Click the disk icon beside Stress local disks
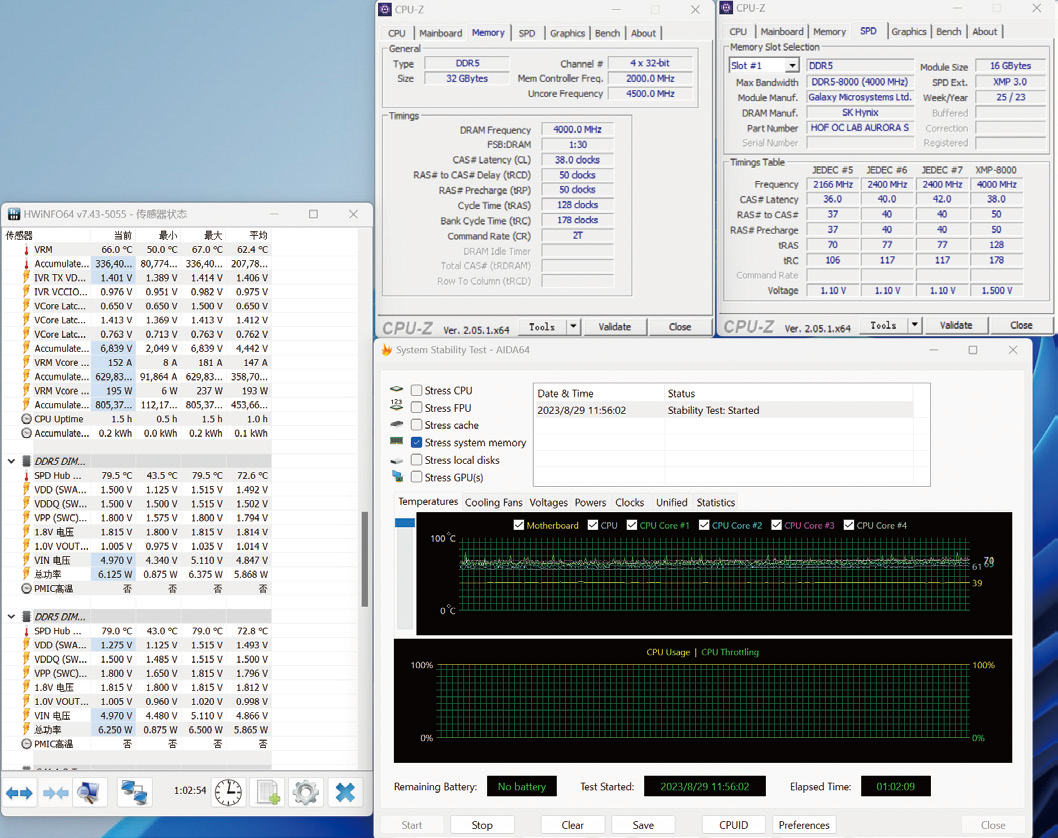The image size is (1058, 838). pos(395,458)
